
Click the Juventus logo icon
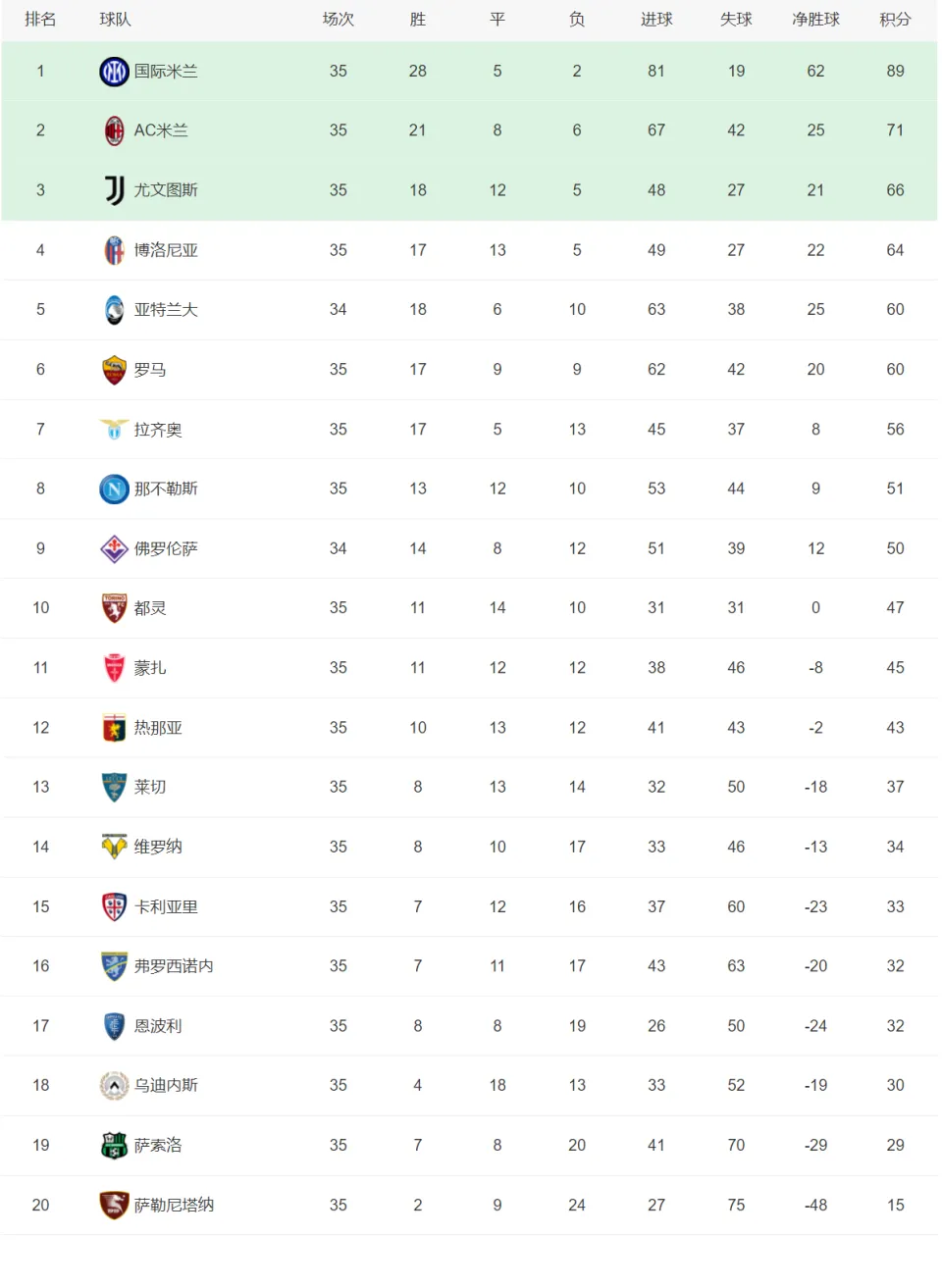click(114, 190)
